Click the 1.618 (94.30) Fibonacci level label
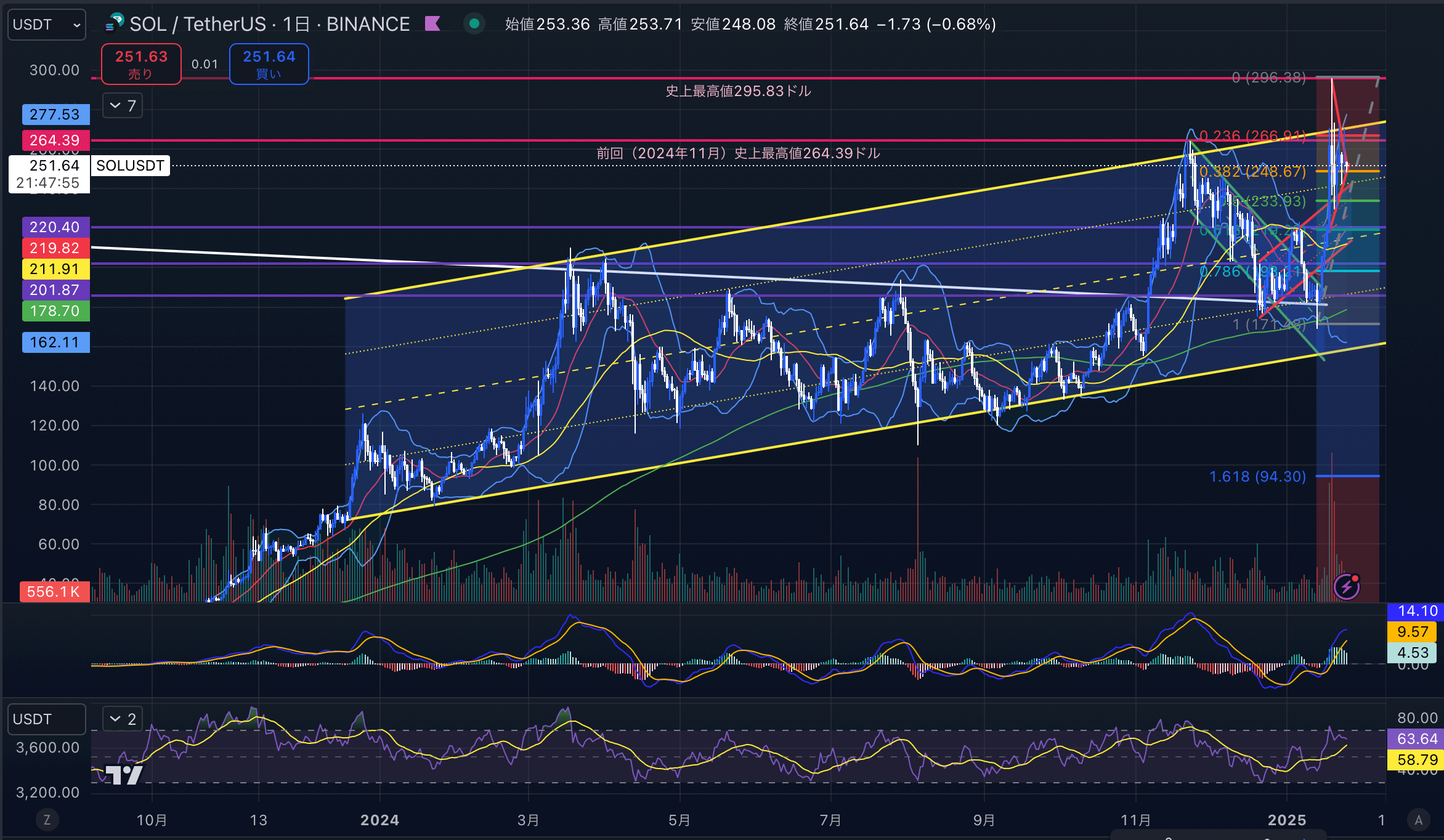 pyautogui.click(x=1257, y=477)
